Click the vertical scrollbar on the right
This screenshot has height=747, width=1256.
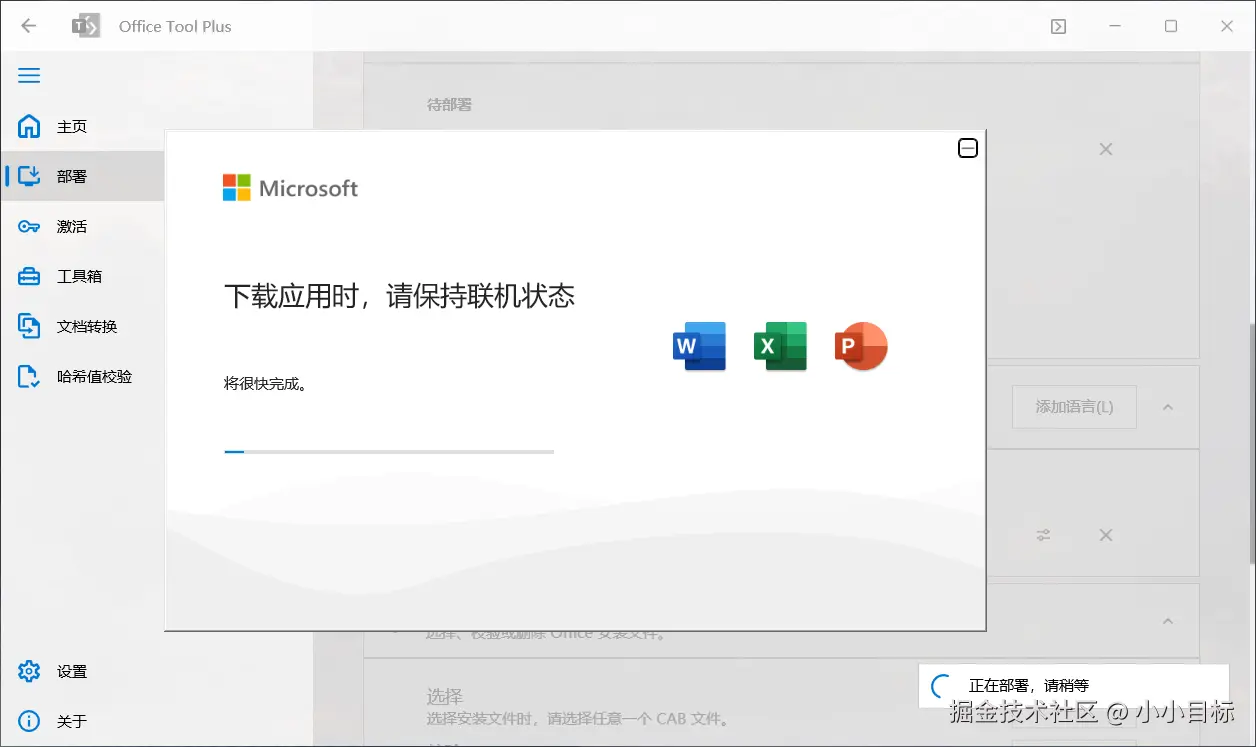click(1252, 442)
